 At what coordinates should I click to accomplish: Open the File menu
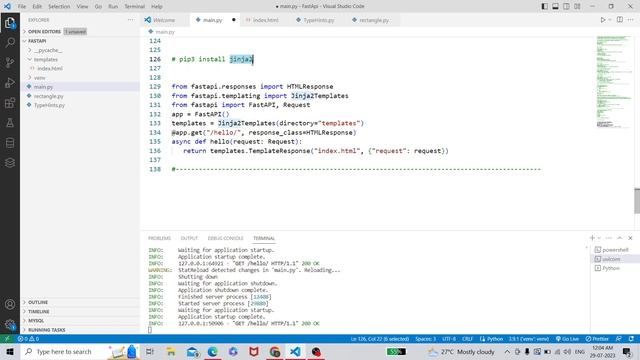tap(22, 7)
